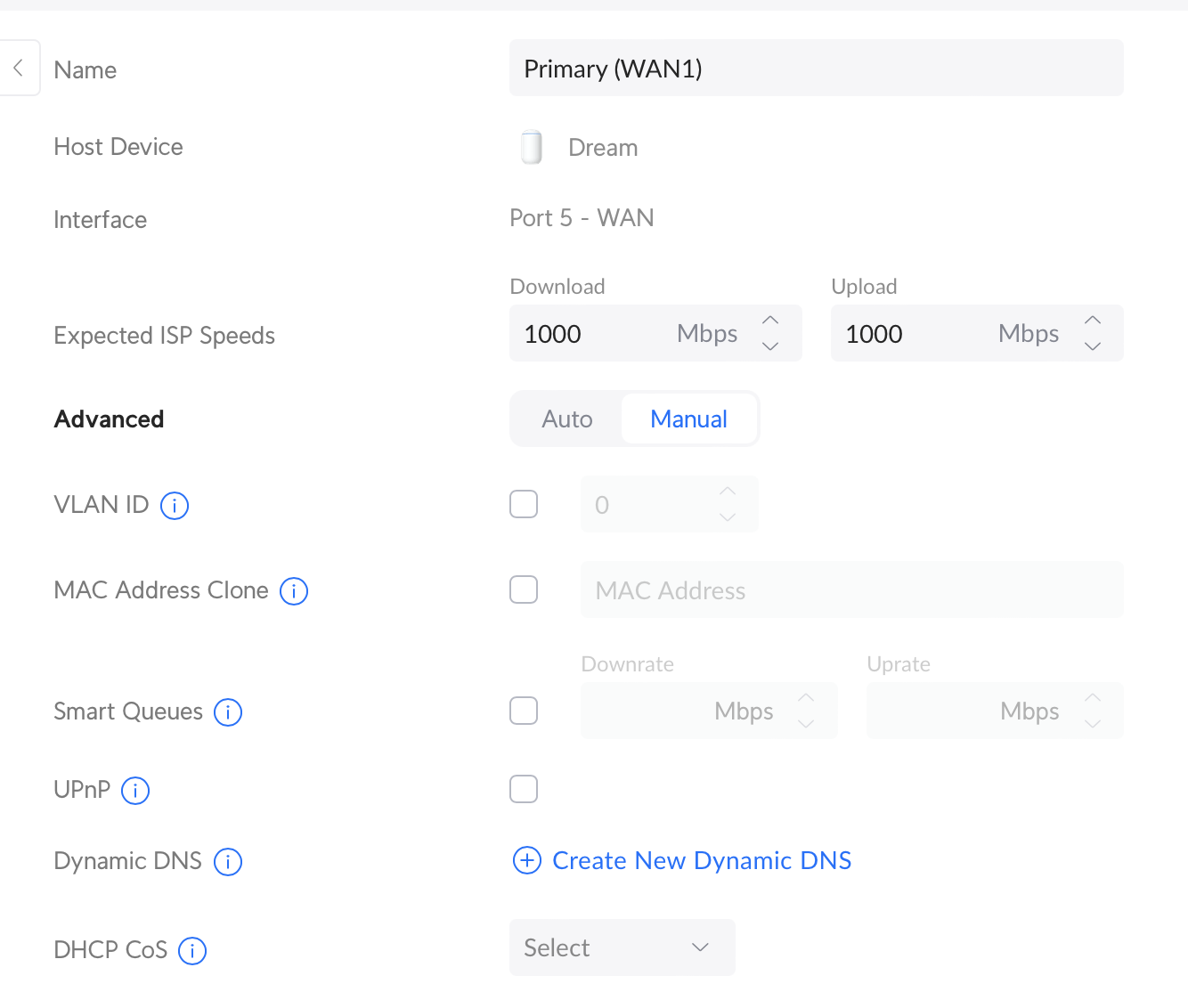The height and width of the screenshot is (1008, 1188).
Task: Click the Dream host device name
Action: coord(603,148)
